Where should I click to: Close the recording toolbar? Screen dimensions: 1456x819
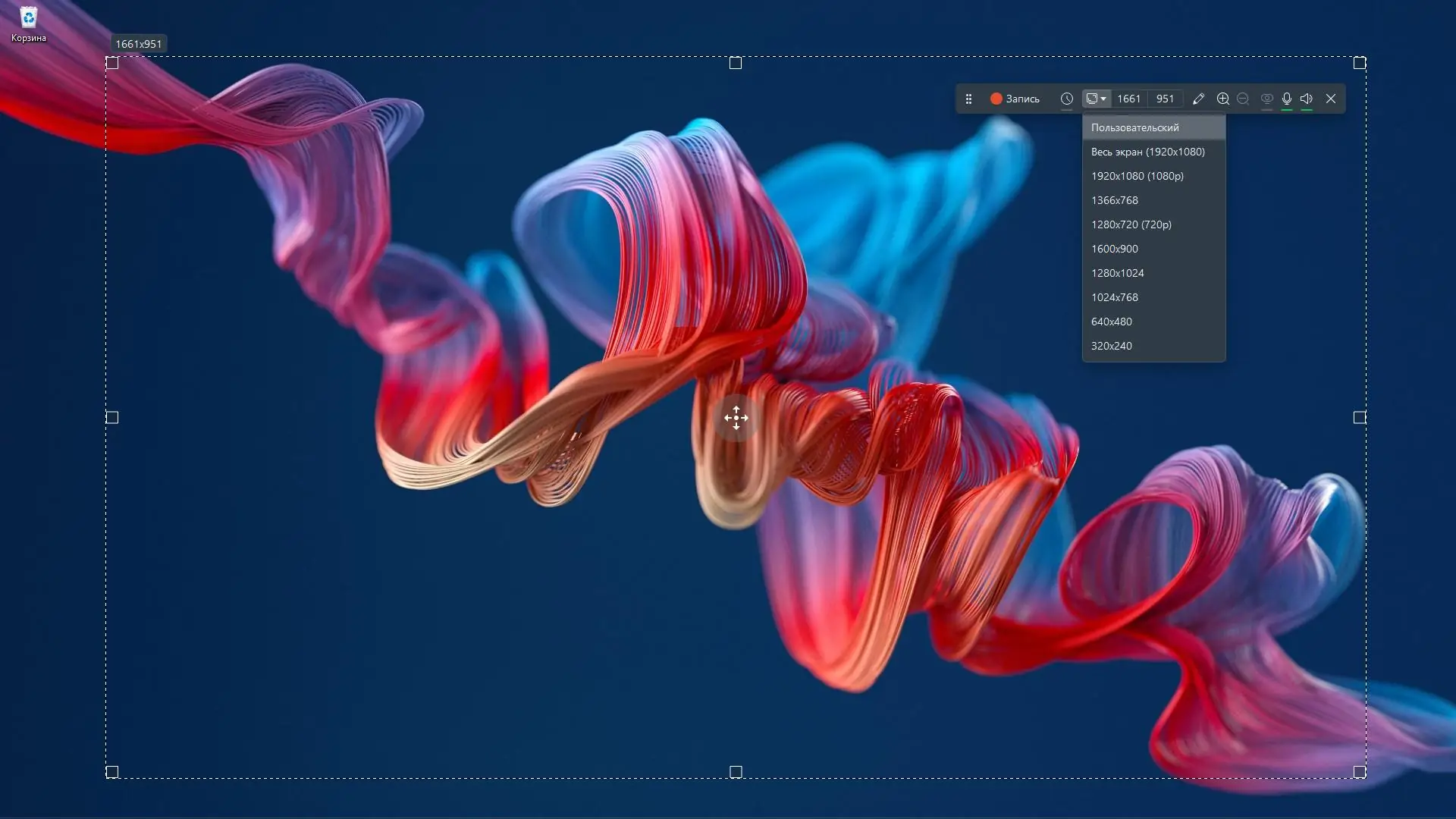[x=1331, y=99]
